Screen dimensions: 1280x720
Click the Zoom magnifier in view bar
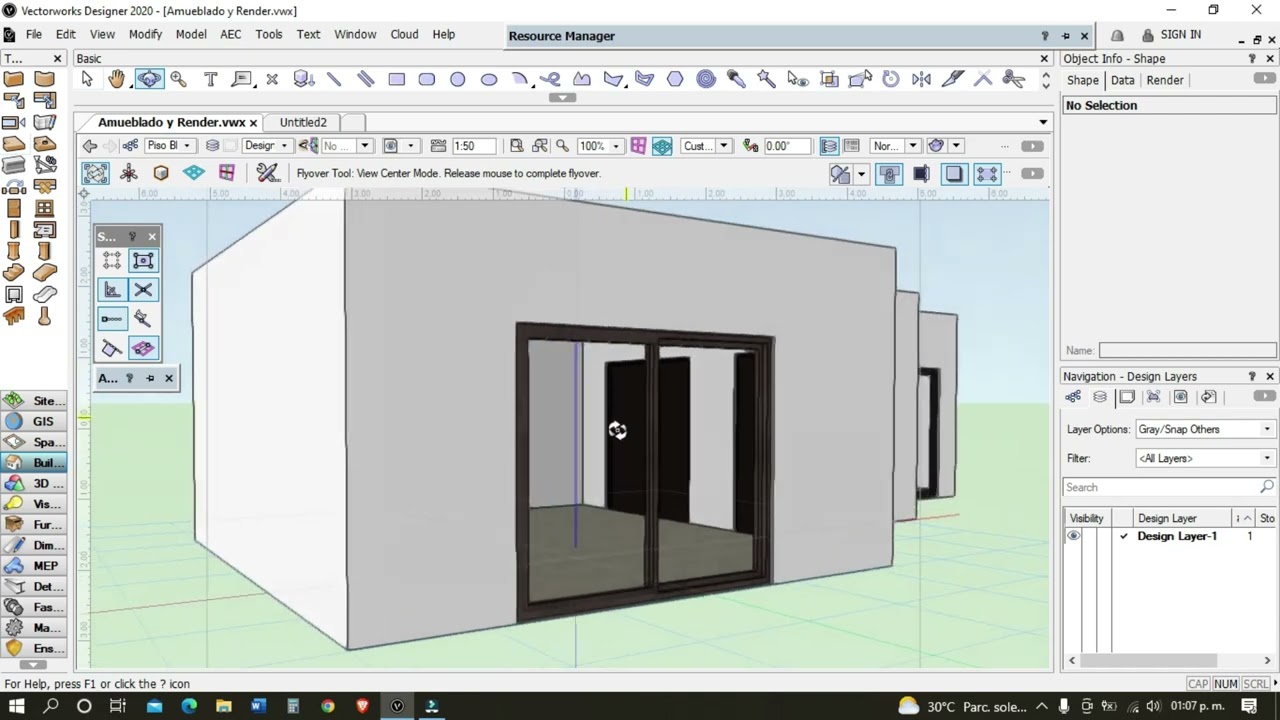coord(562,146)
